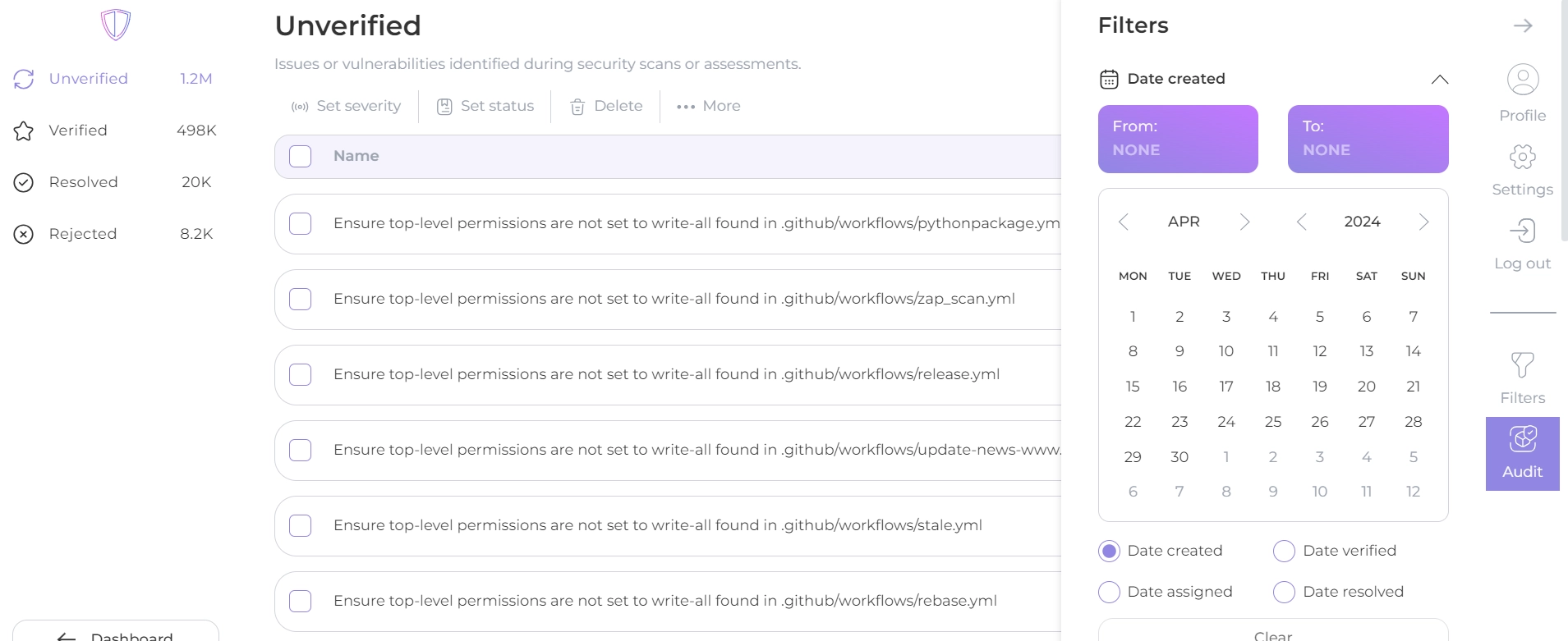
Task: Go to next month after APR
Action: pyautogui.click(x=1244, y=222)
